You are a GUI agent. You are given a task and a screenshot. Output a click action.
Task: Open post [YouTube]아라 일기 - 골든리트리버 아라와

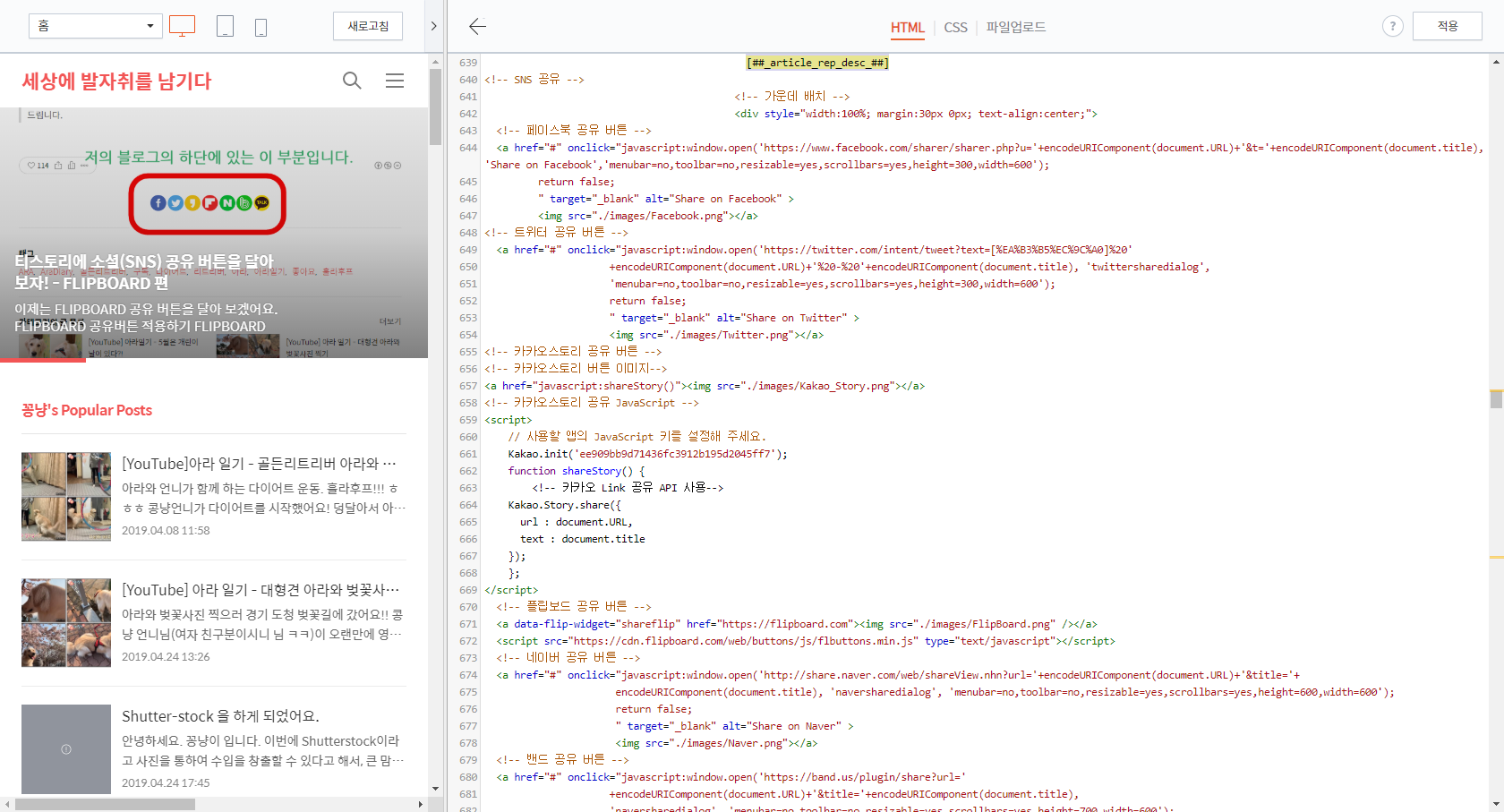tap(259, 464)
